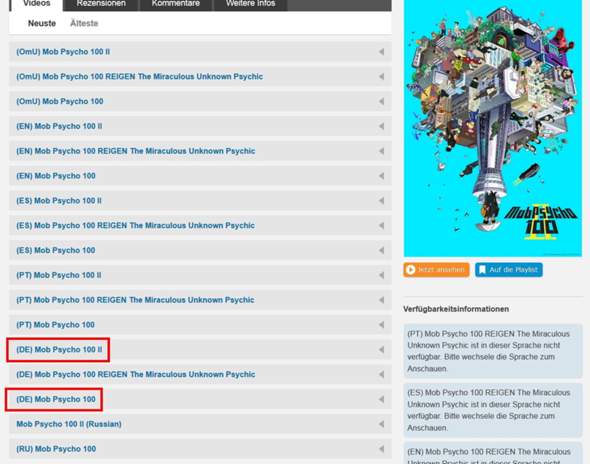
Task: Click the (PT) REIGEN availability notice
Action: (x=493, y=351)
